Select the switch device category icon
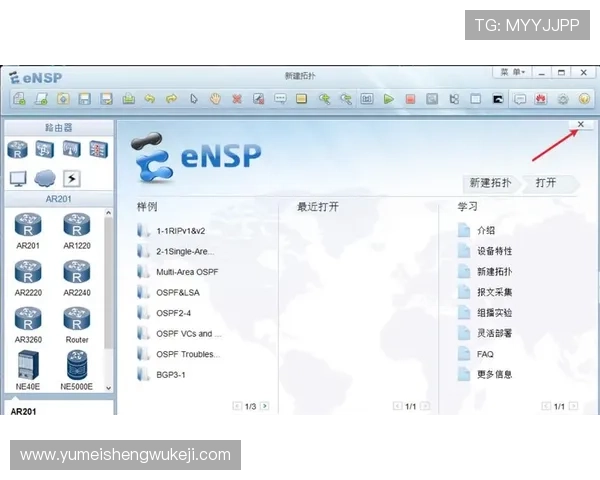Screen dimensions: 600x480 (45, 149)
